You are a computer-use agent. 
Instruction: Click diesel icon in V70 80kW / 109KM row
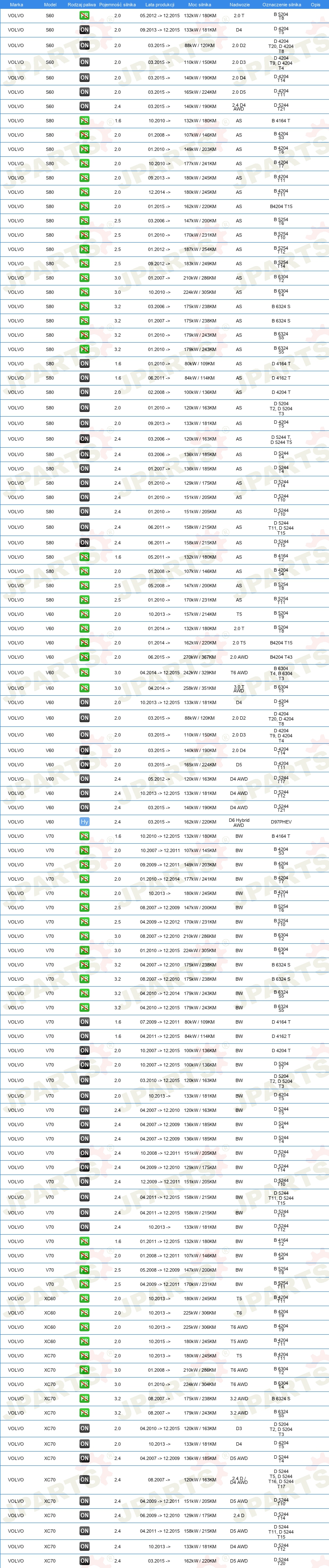tap(84, 1022)
